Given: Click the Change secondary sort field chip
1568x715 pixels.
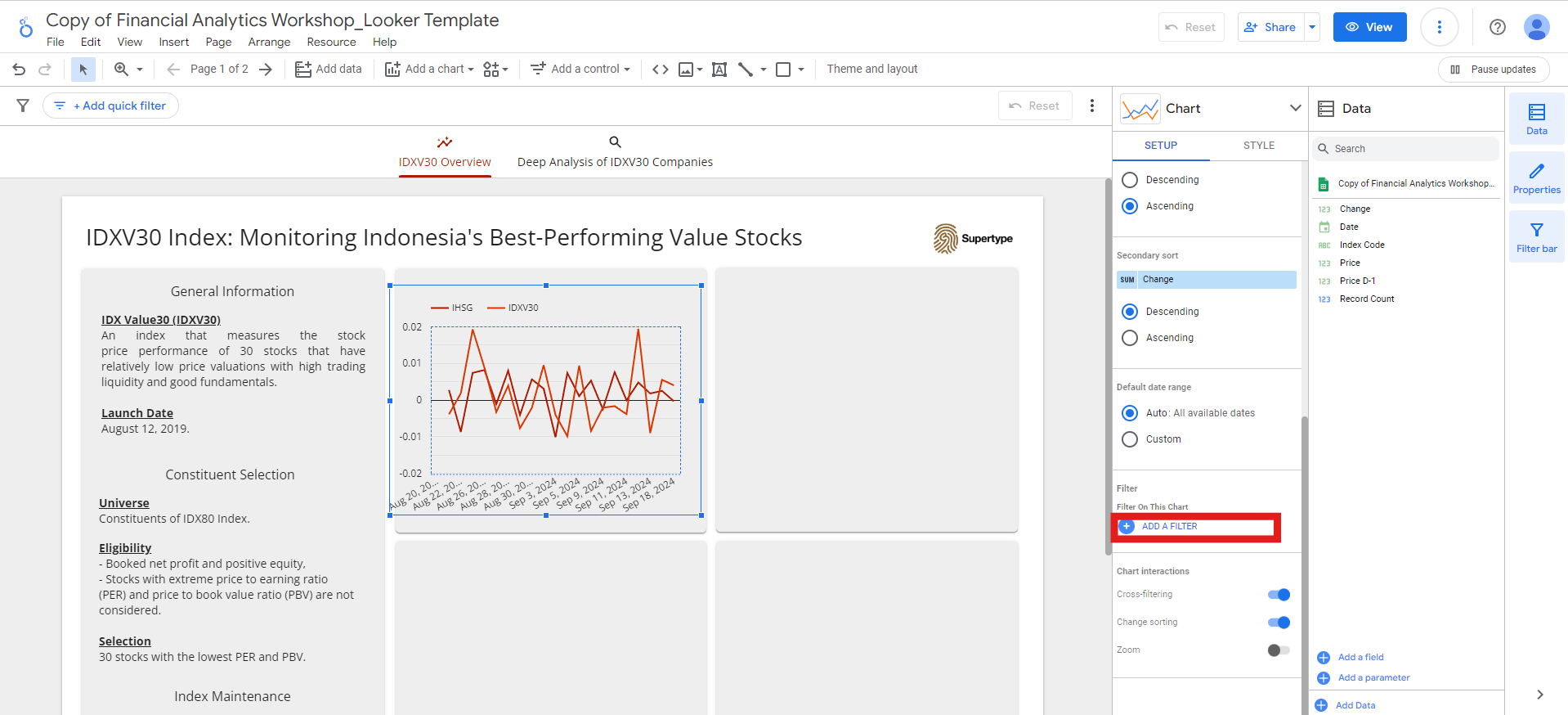Looking at the screenshot, I should point(1207,280).
